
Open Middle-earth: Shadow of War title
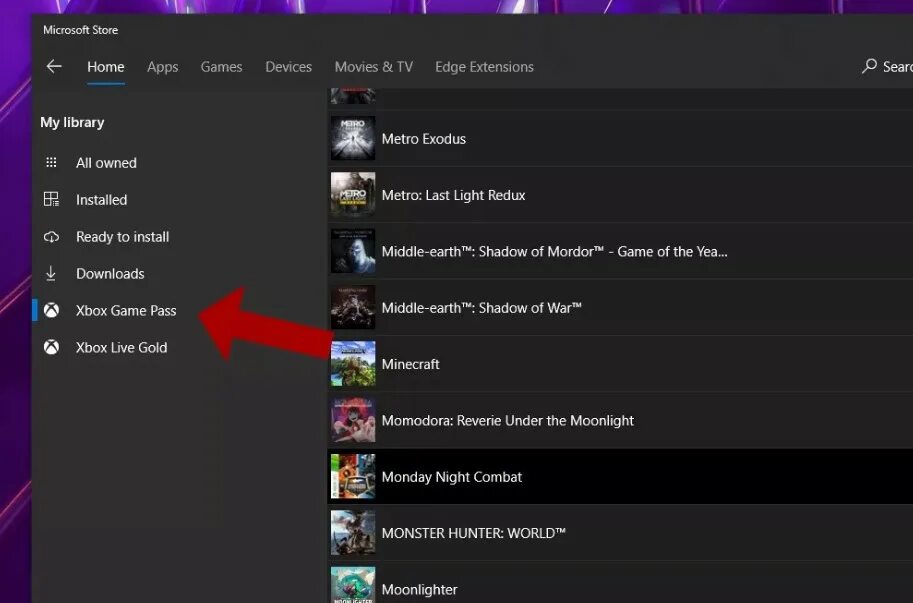point(482,308)
